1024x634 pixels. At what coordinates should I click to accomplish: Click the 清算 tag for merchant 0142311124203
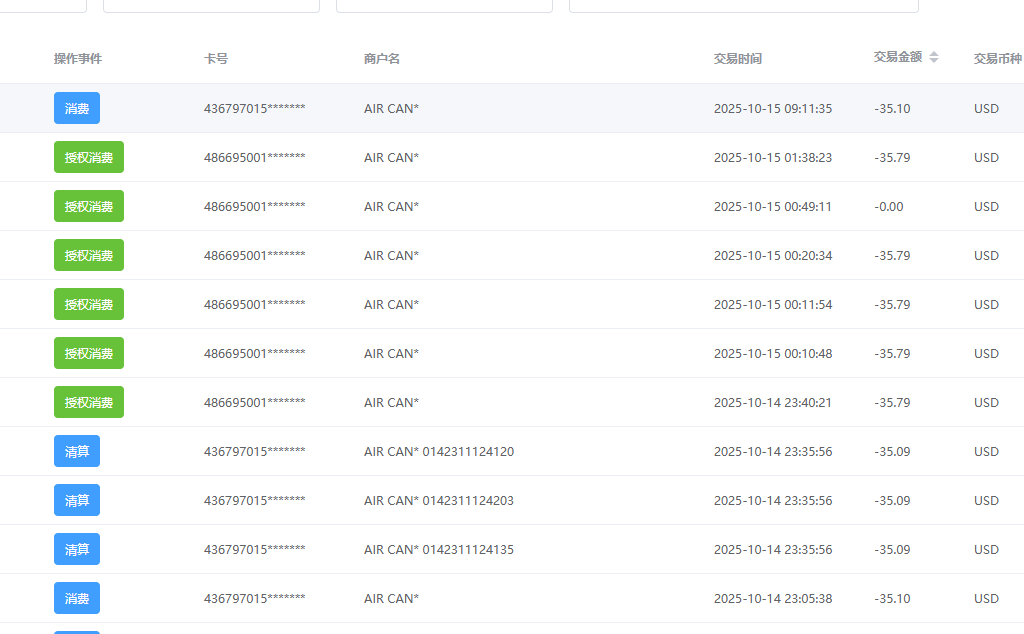pos(77,500)
